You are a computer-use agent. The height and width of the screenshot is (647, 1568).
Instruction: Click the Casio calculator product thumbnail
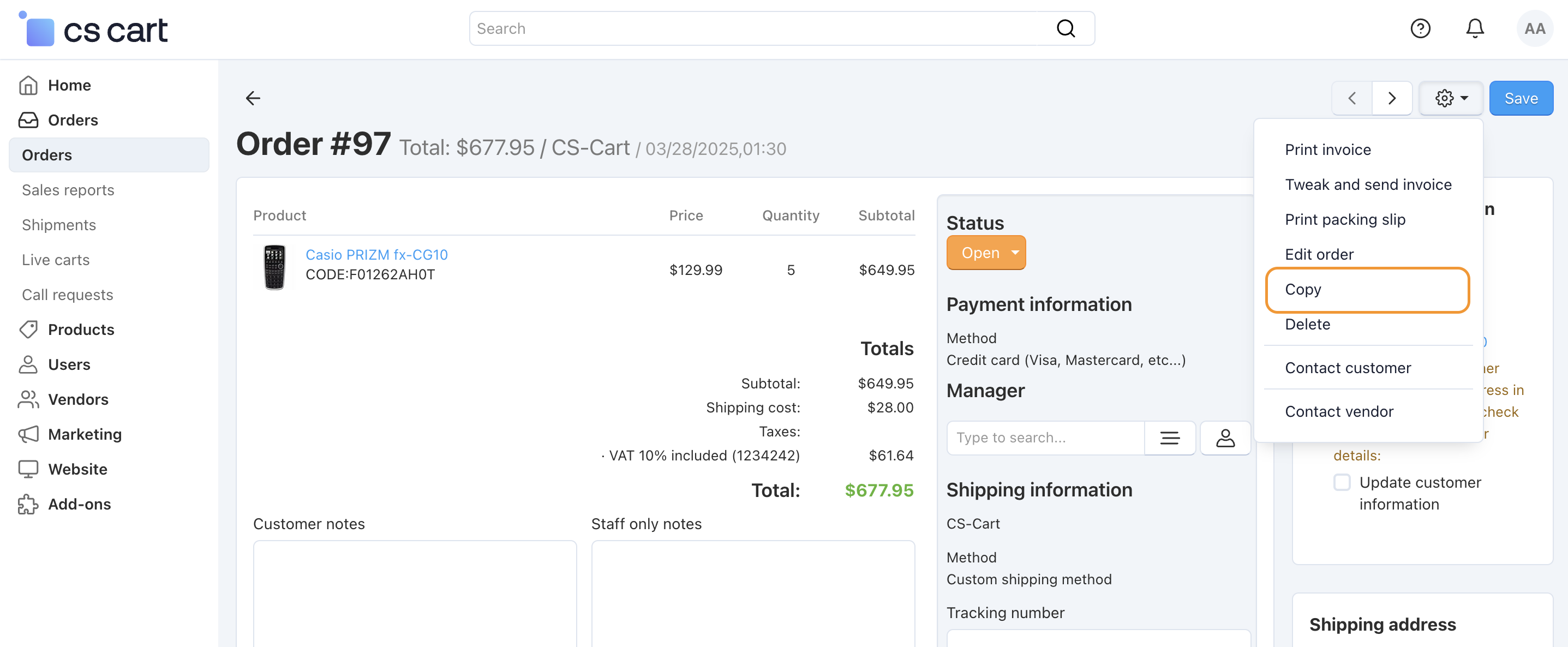point(274,267)
